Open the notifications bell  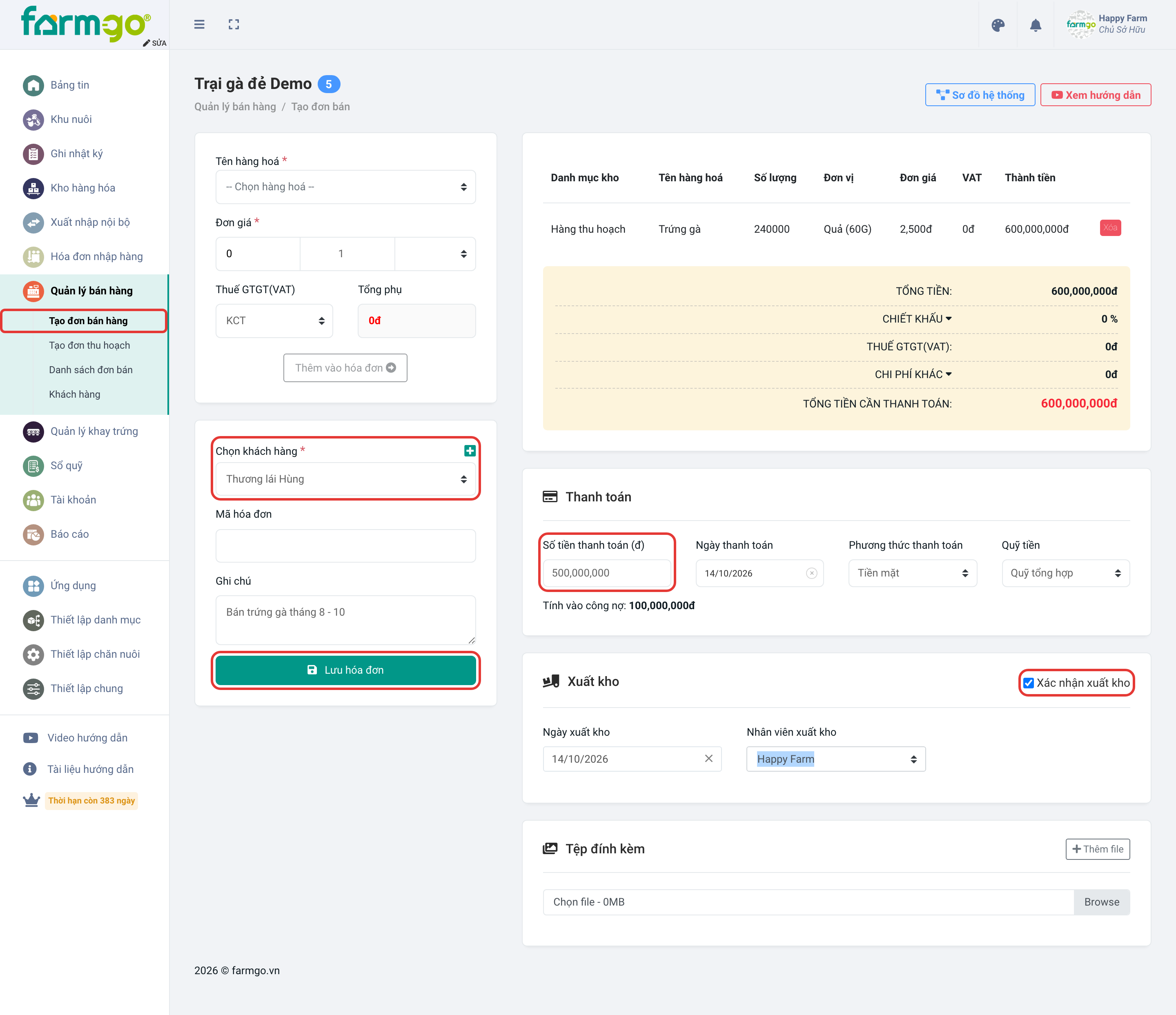(x=1035, y=25)
